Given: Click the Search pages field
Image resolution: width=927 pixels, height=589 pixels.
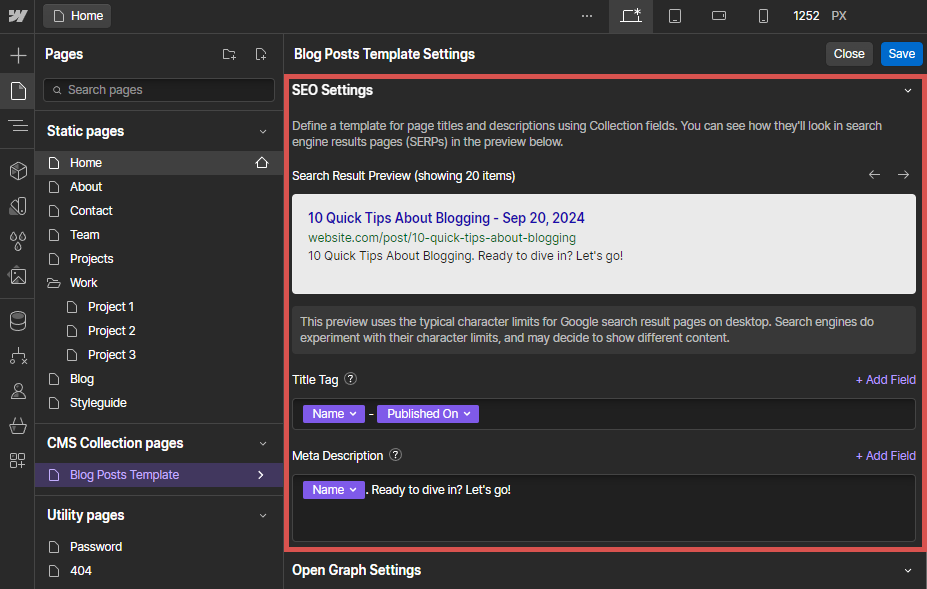Looking at the screenshot, I should click(x=159, y=90).
